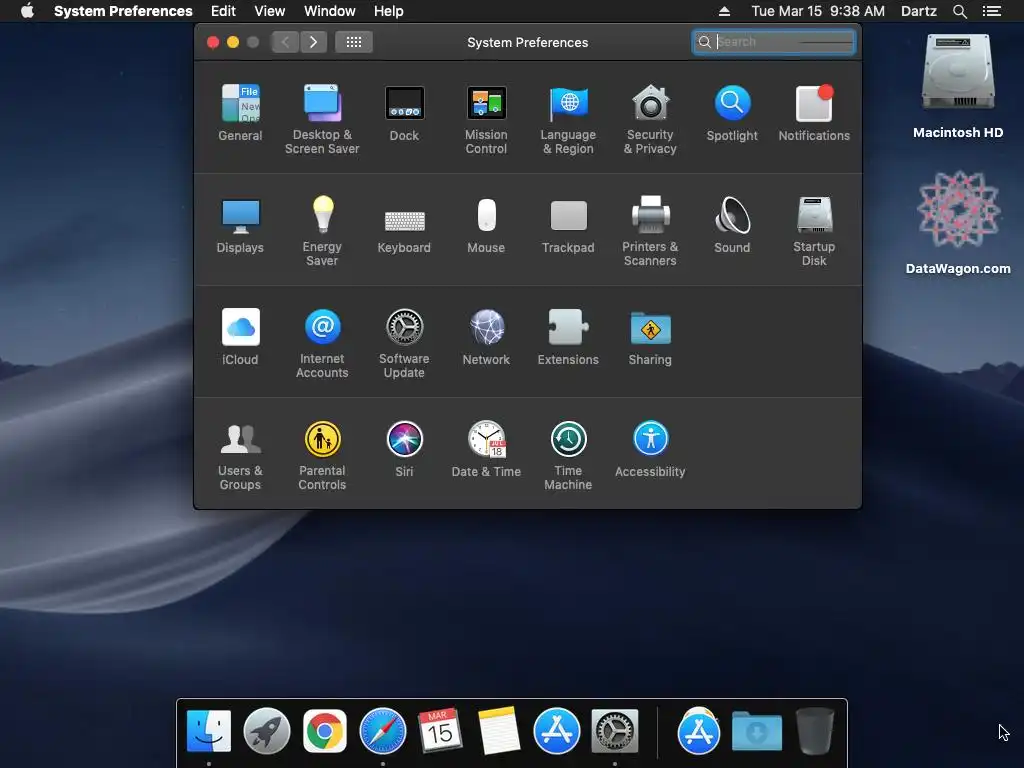Open Startup Disk preferences

pos(814,231)
